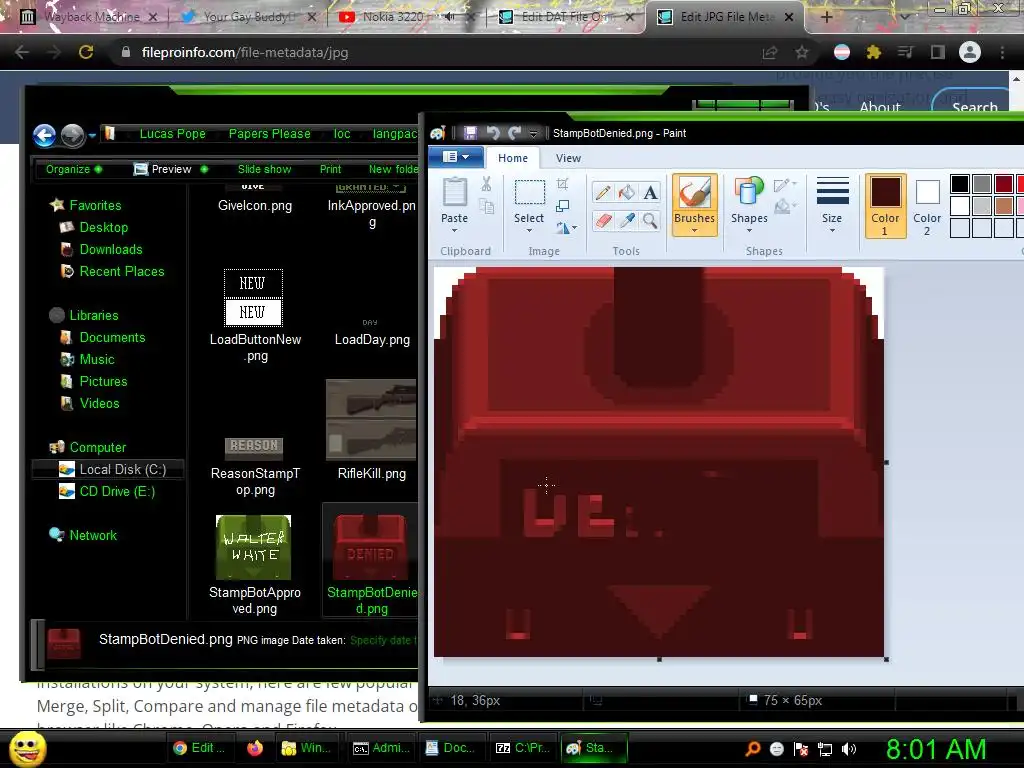
Task: Select the Color 1 swatch
Action: pyautogui.click(x=885, y=205)
